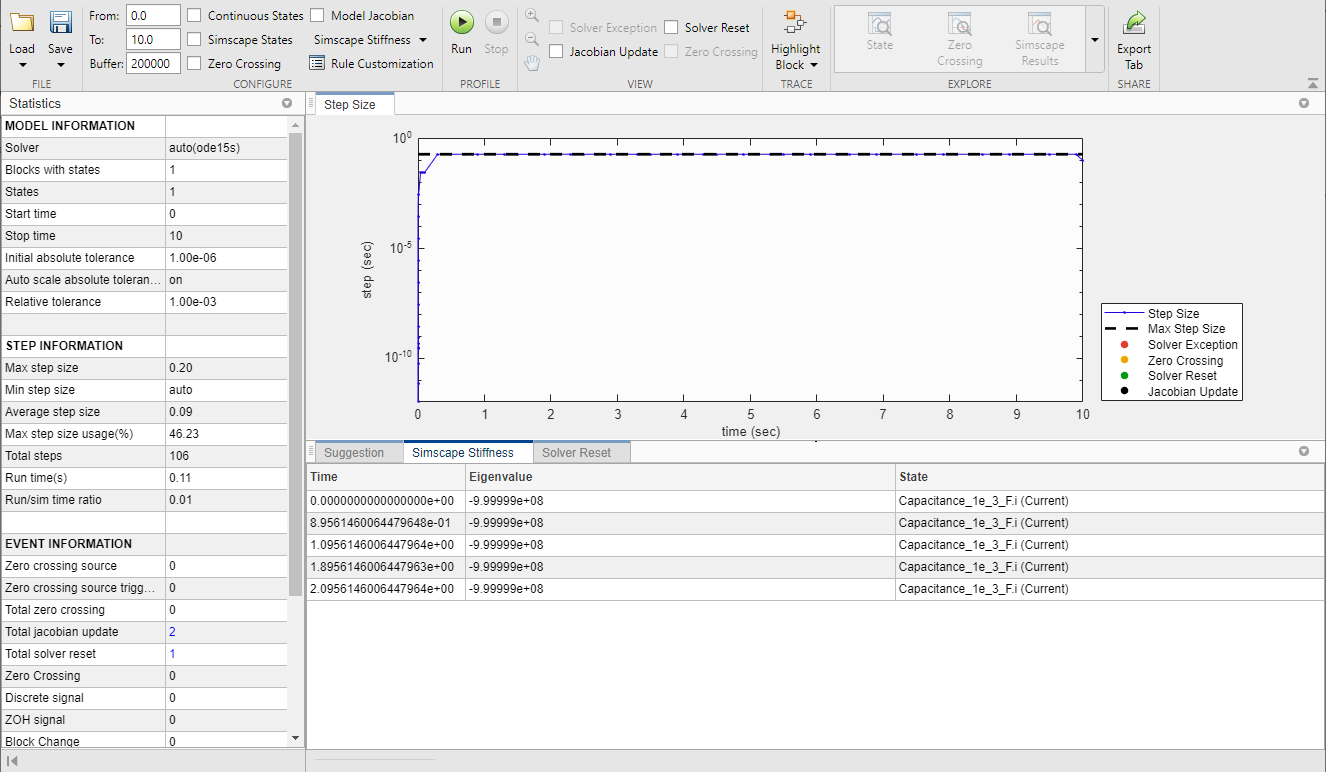Screen dimensions: 1326x772
Task: Click the Save icon in toolbar
Action: pos(60,23)
